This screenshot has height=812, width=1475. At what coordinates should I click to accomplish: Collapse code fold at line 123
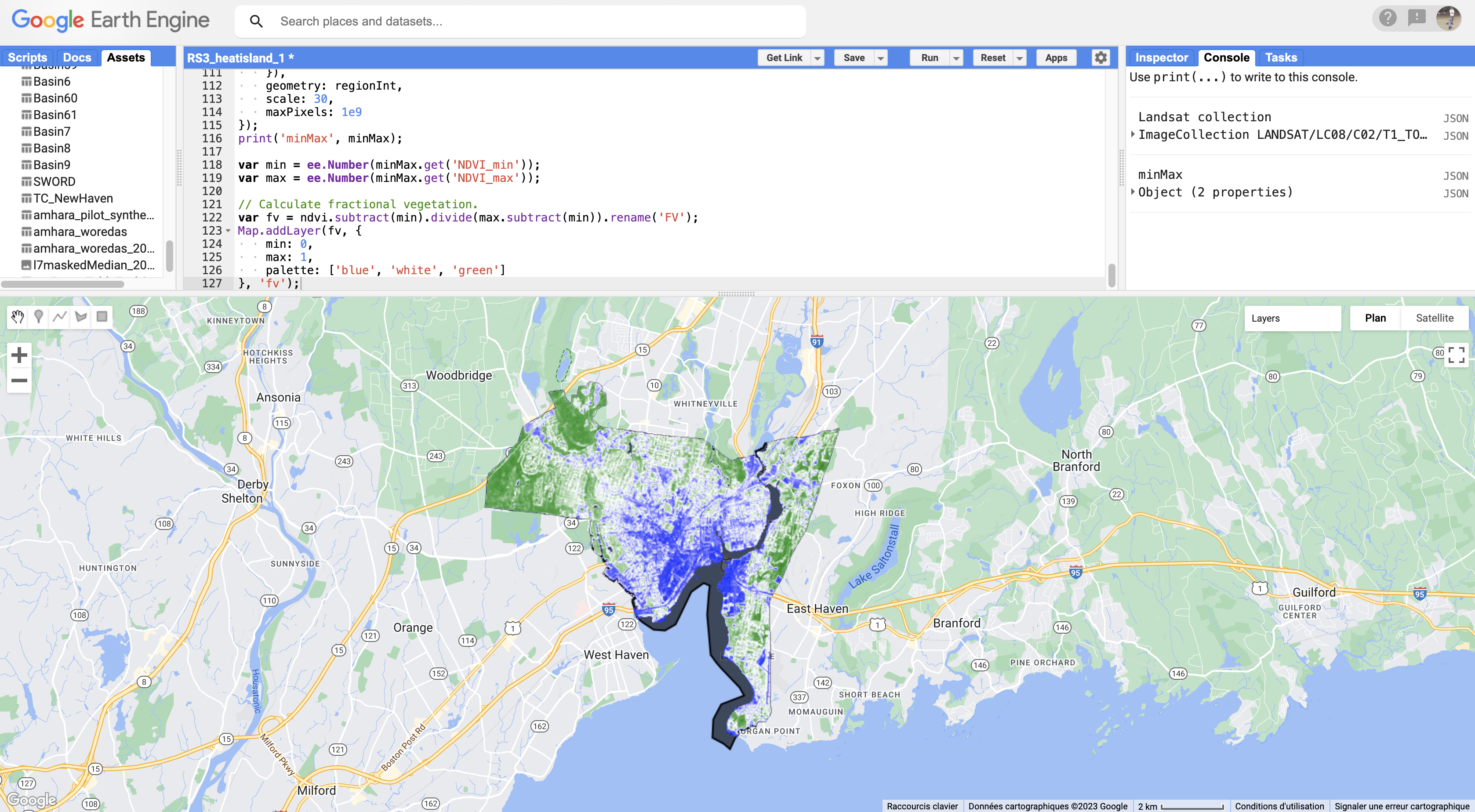[x=228, y=231]
